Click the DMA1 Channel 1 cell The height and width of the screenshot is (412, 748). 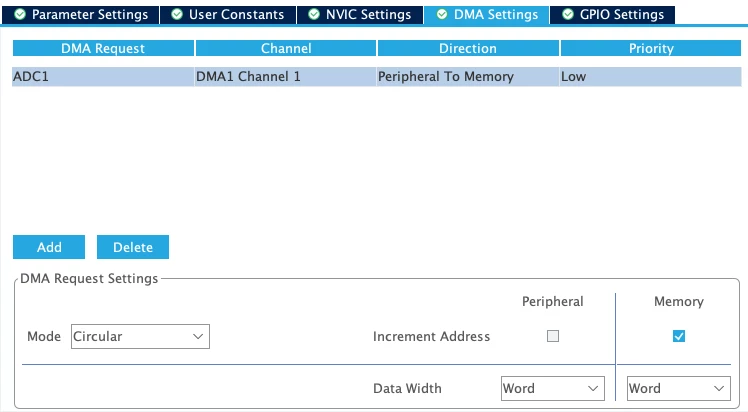[285, 77]
